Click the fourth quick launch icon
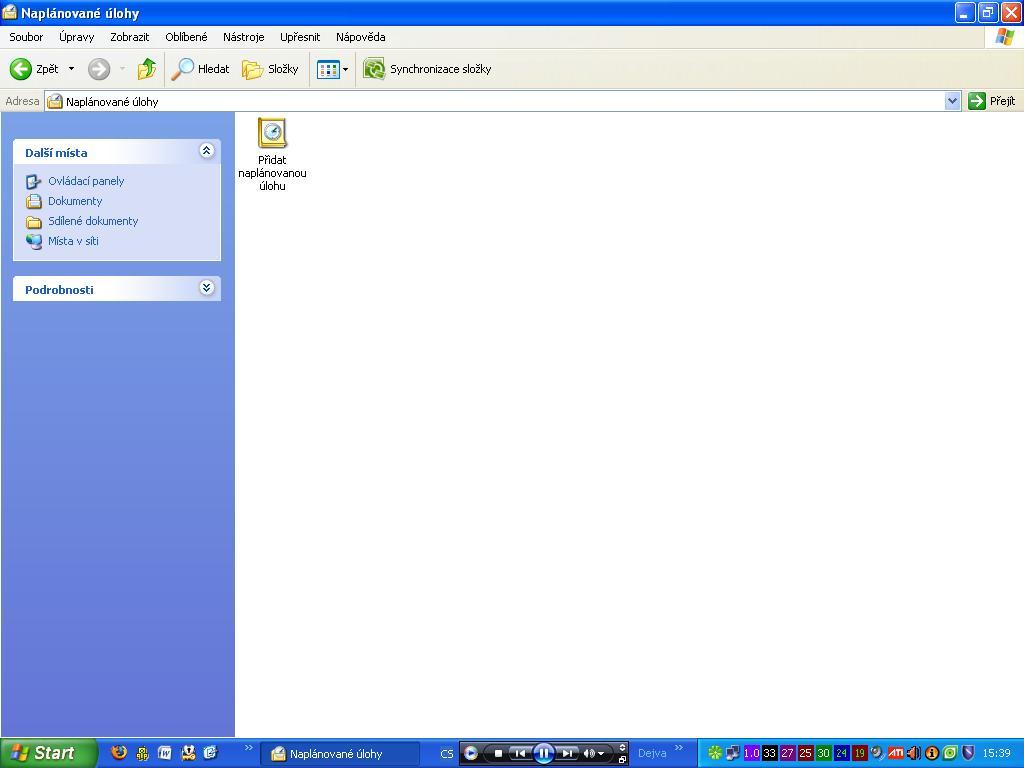Image resolution: width=1024 pixels, height=768 pixels. click(x=188, y=753)
